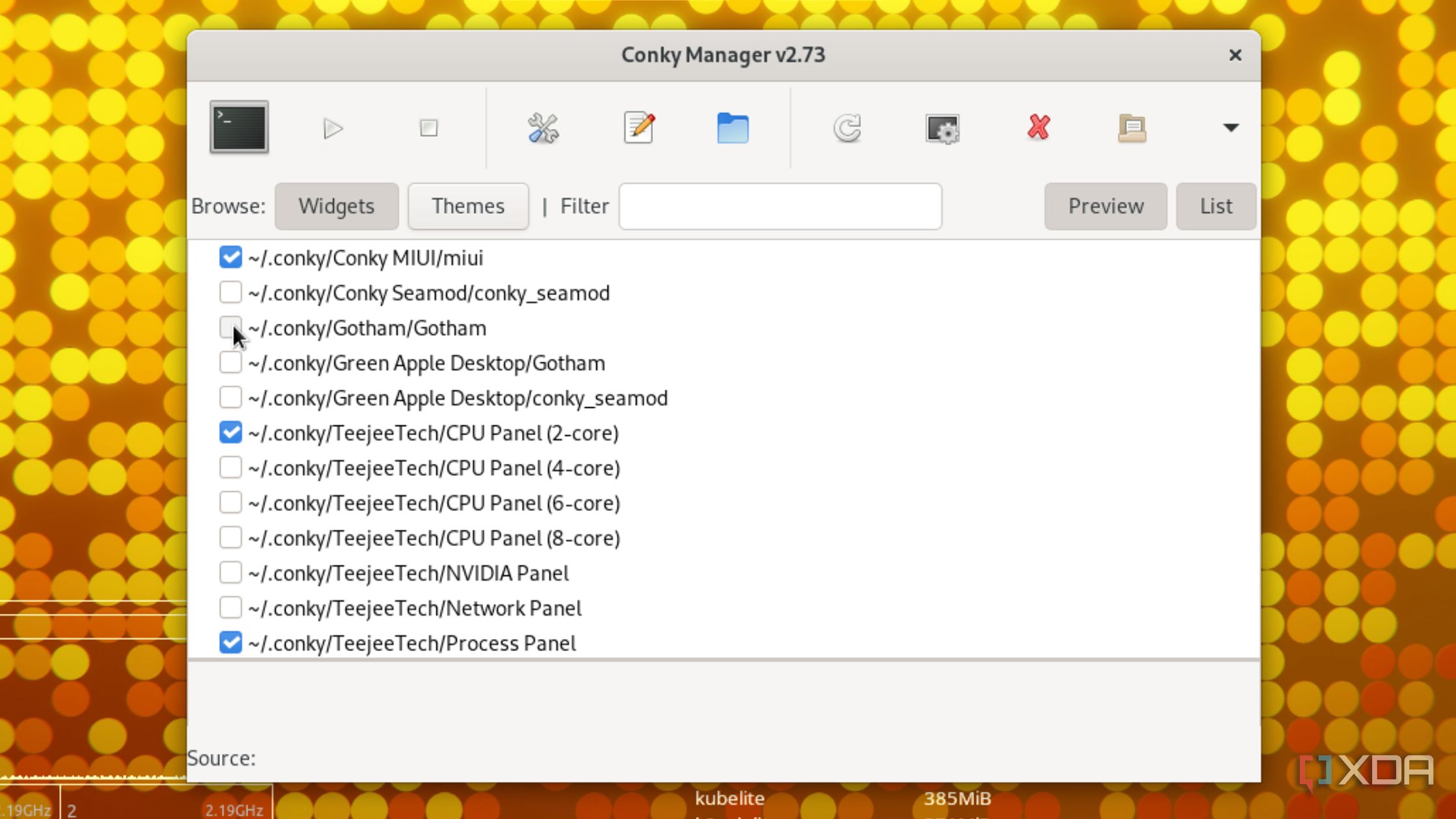Enable the Gotham/Gotham widget checkbox

(x=230, y=327)
